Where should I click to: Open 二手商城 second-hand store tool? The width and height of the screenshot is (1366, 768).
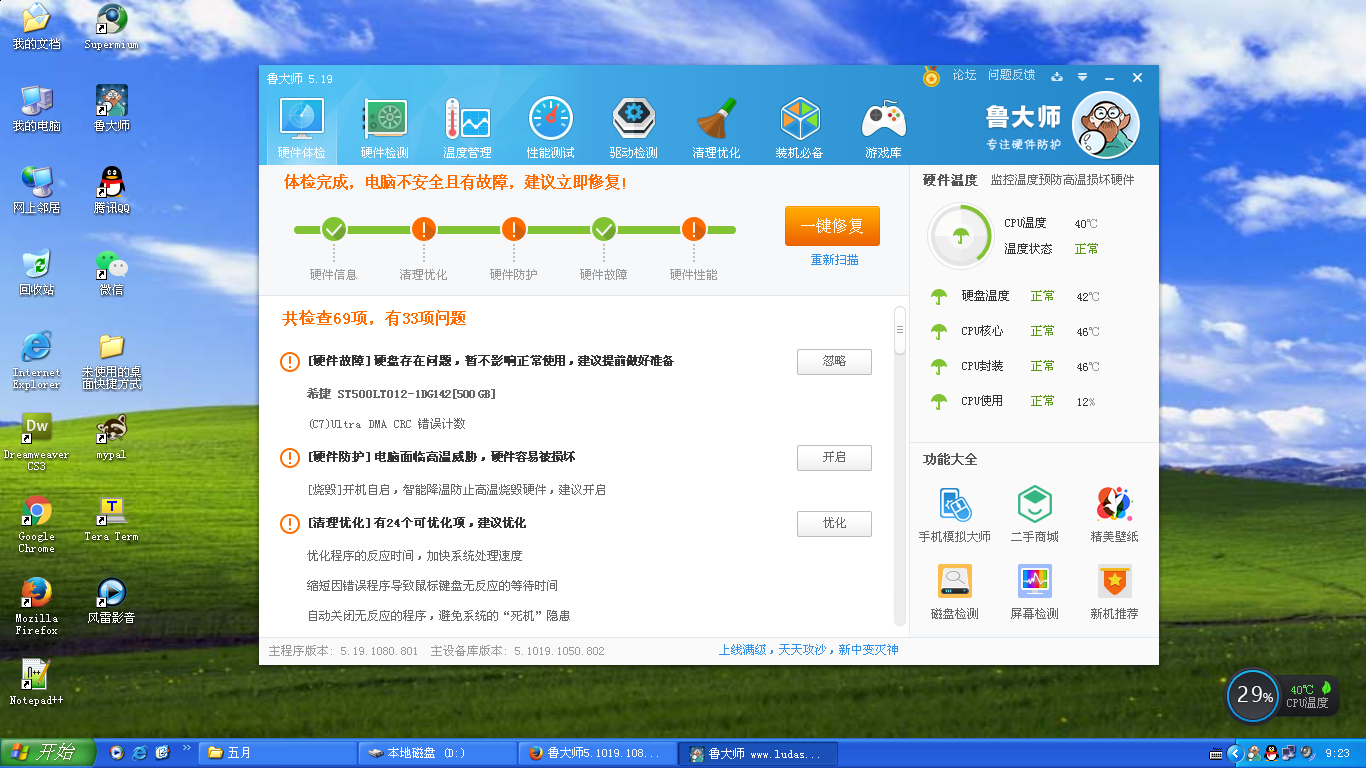point(1034,514)
